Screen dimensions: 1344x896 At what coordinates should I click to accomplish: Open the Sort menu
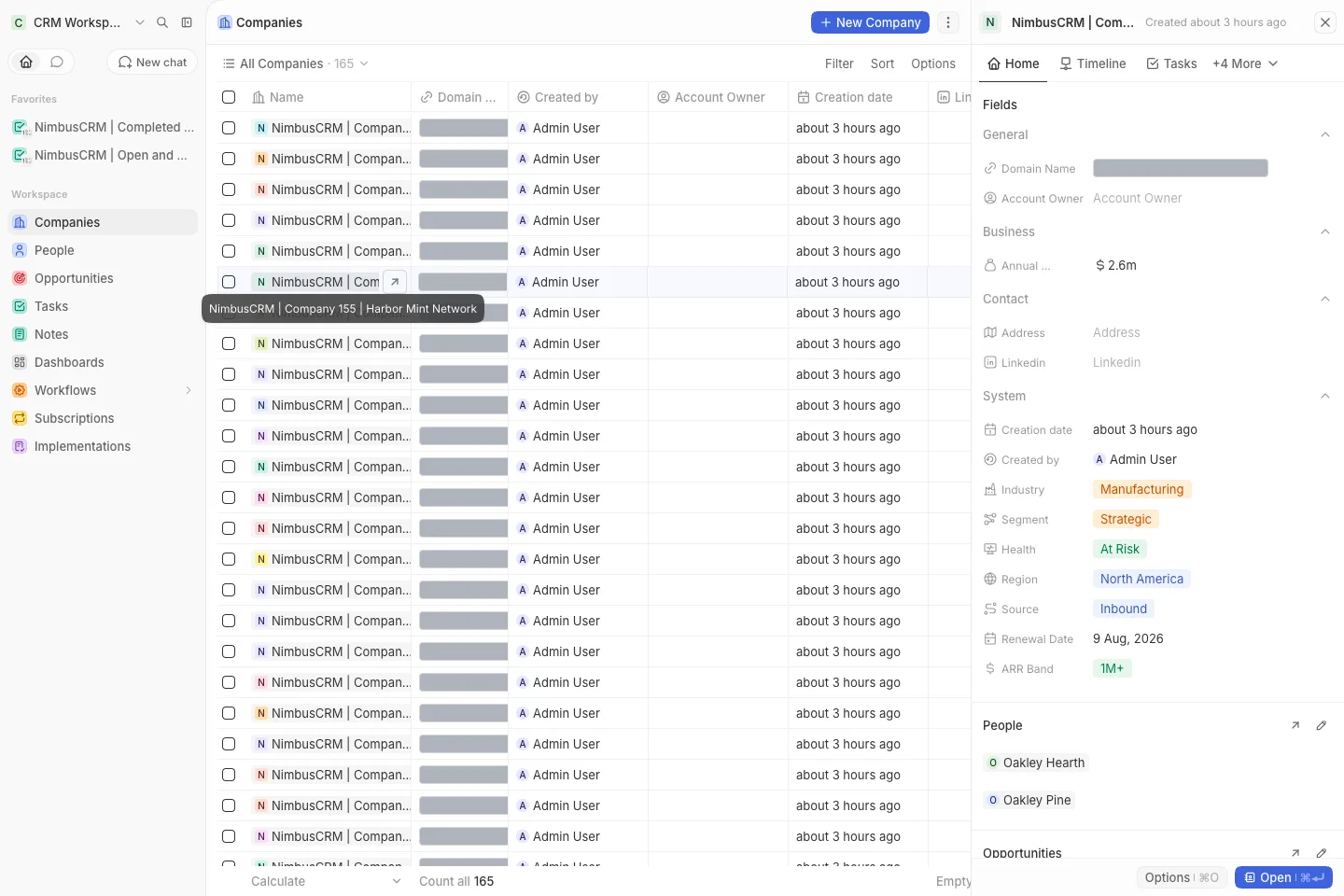click(x=882, y=63)
